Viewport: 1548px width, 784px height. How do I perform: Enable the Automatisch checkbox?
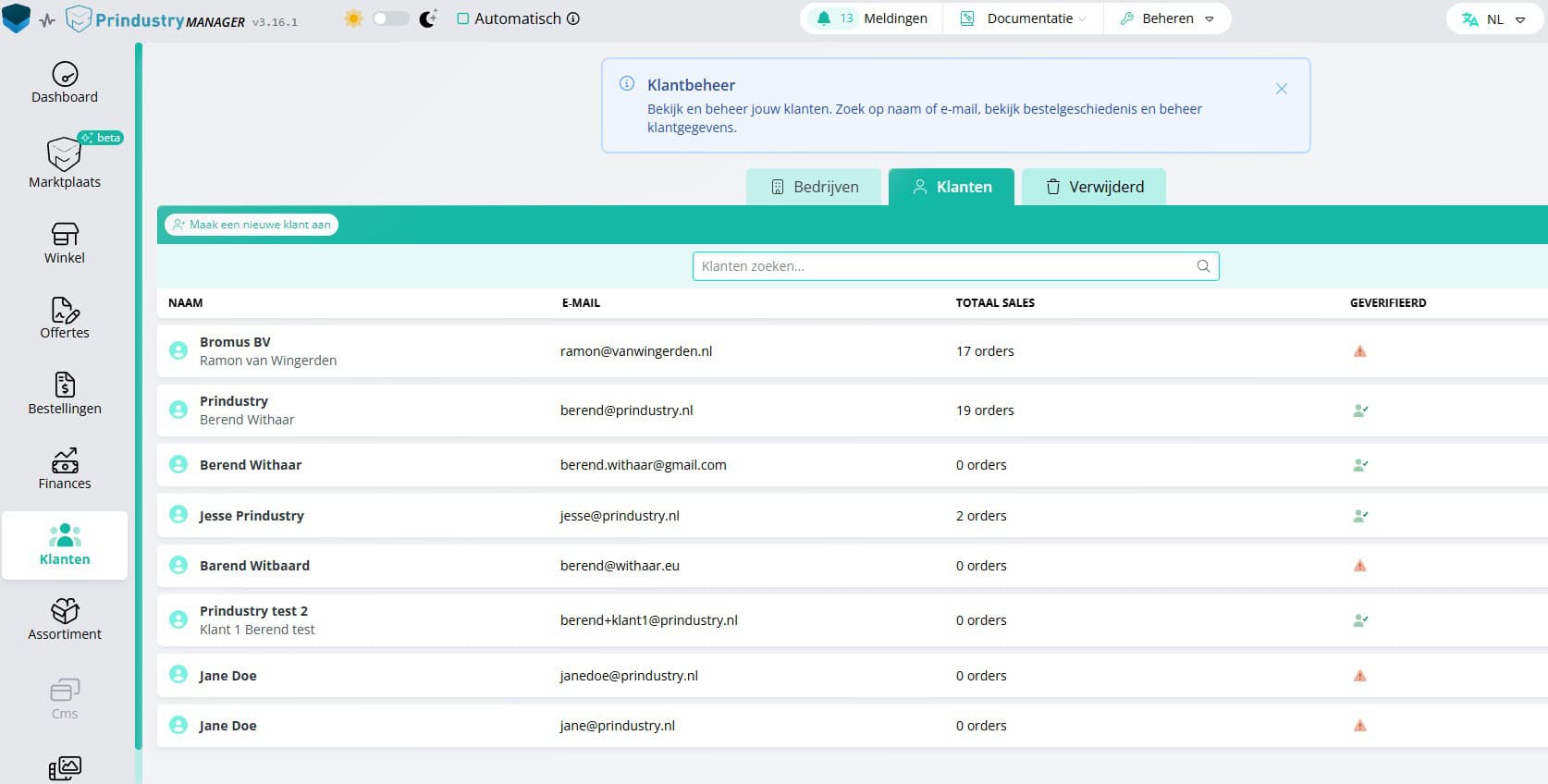click(463, 18)
